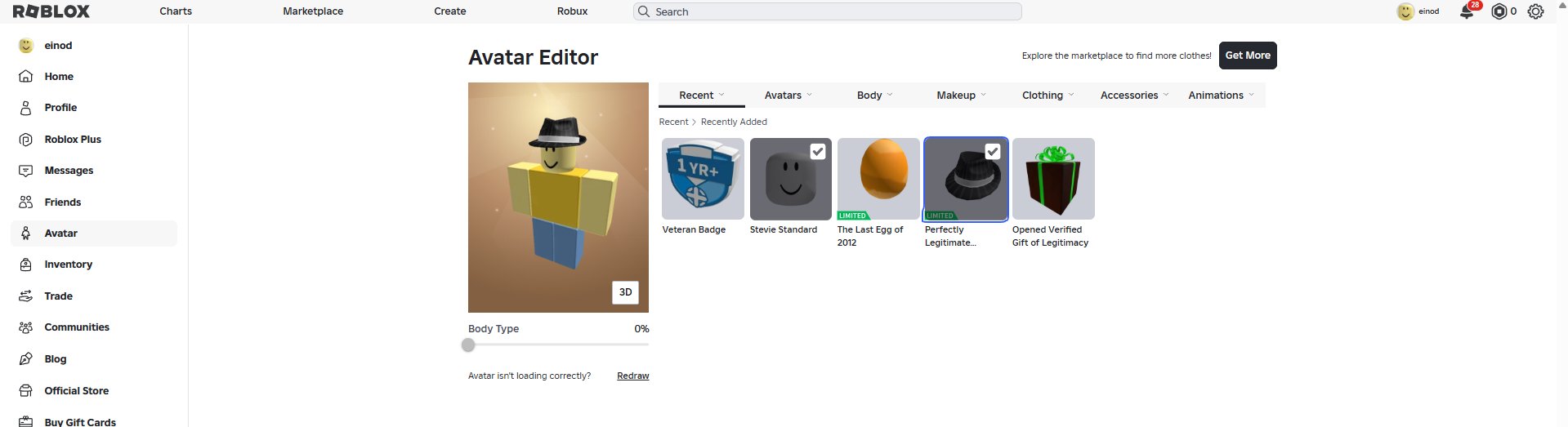Click the Body Type slider handle
This screenshot has height=427, width=1568.
468,345
